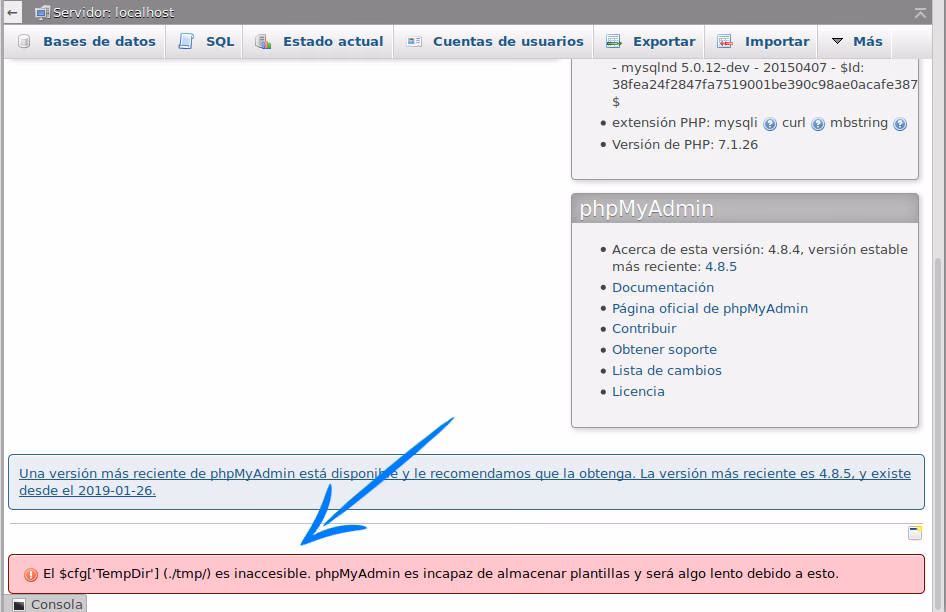Click the Versión de PHP: 7.1.26 text
Viewport: 946px width, 612px height.
(x=685, y=145)
